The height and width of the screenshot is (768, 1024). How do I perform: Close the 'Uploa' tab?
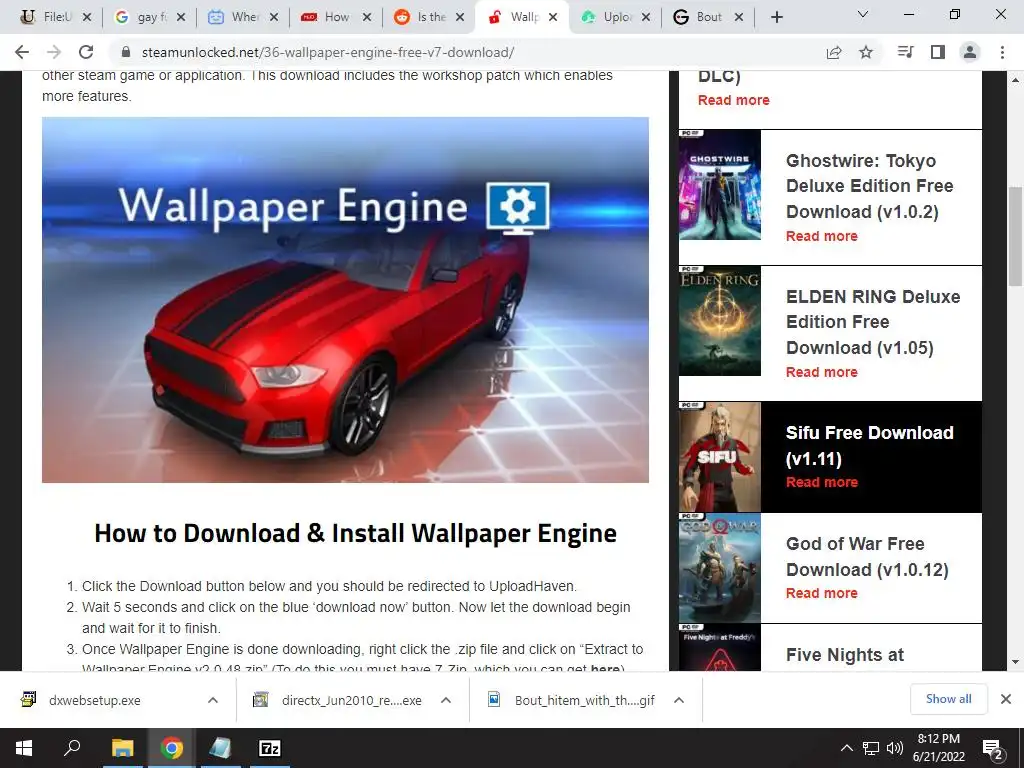coord(646,17)
